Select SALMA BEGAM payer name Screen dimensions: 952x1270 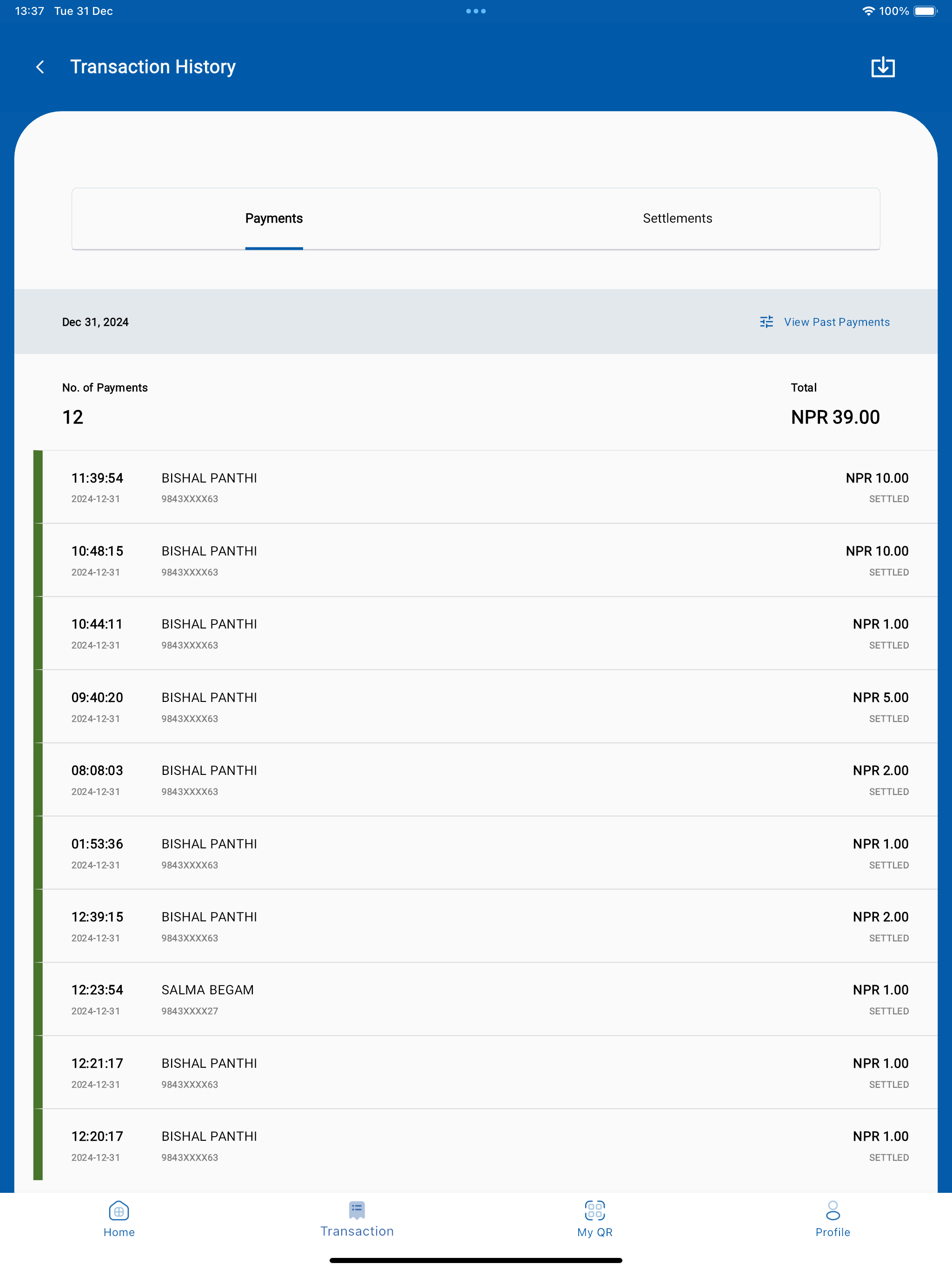pos(207,990)
